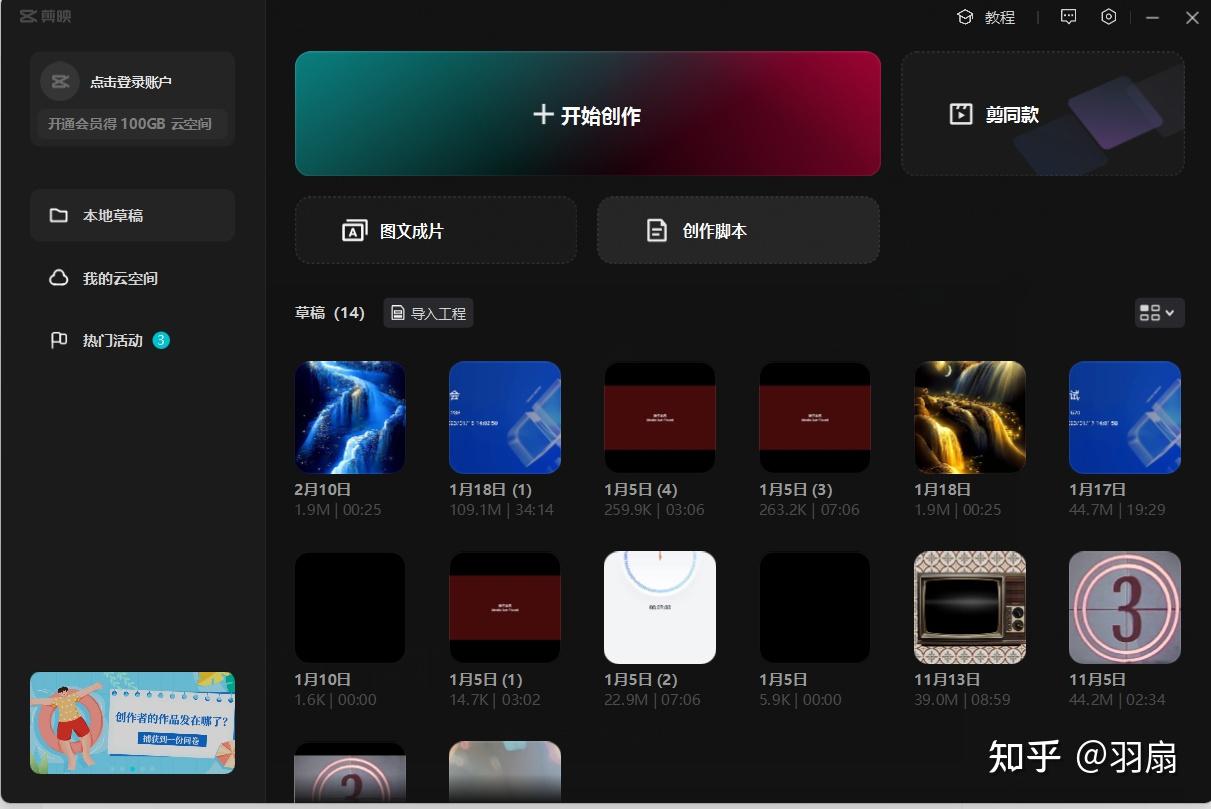This screenshot has width=1211, height=809.
Task: Click the plus icon in 开始创作
Action: (543, 114)
